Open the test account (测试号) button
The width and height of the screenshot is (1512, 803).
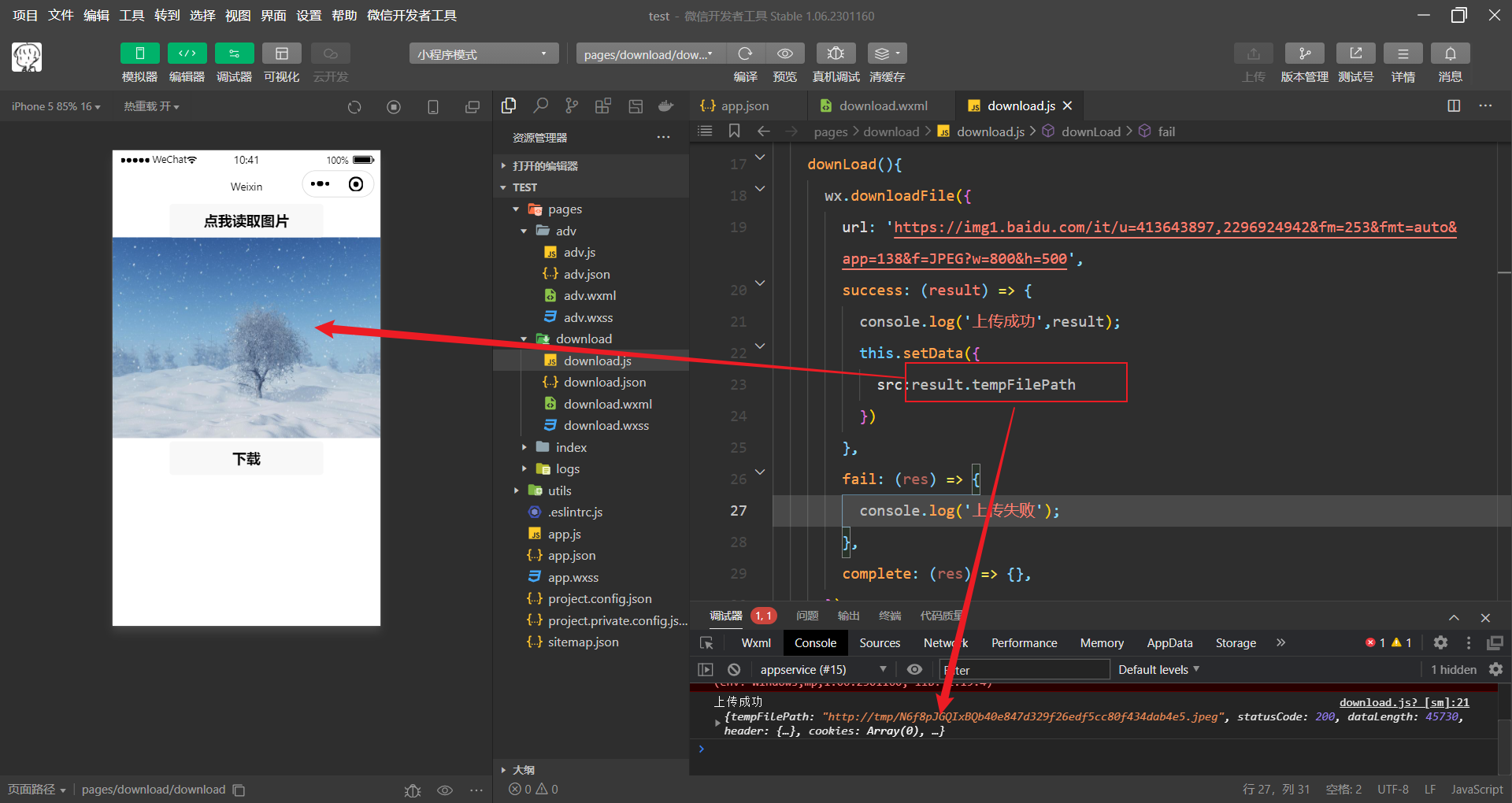(1355, 54)
